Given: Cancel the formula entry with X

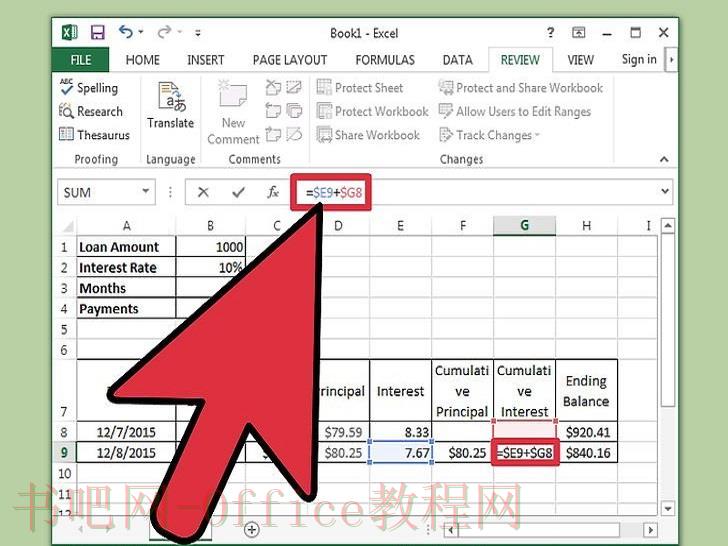Looking at the screenshot, I should pos(203,192).
